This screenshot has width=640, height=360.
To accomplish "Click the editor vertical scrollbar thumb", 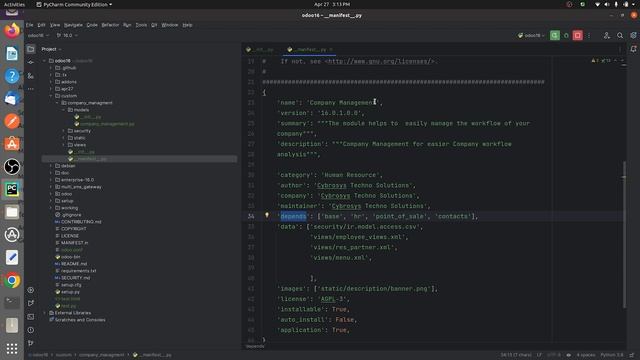I will [x=624, y=234].
